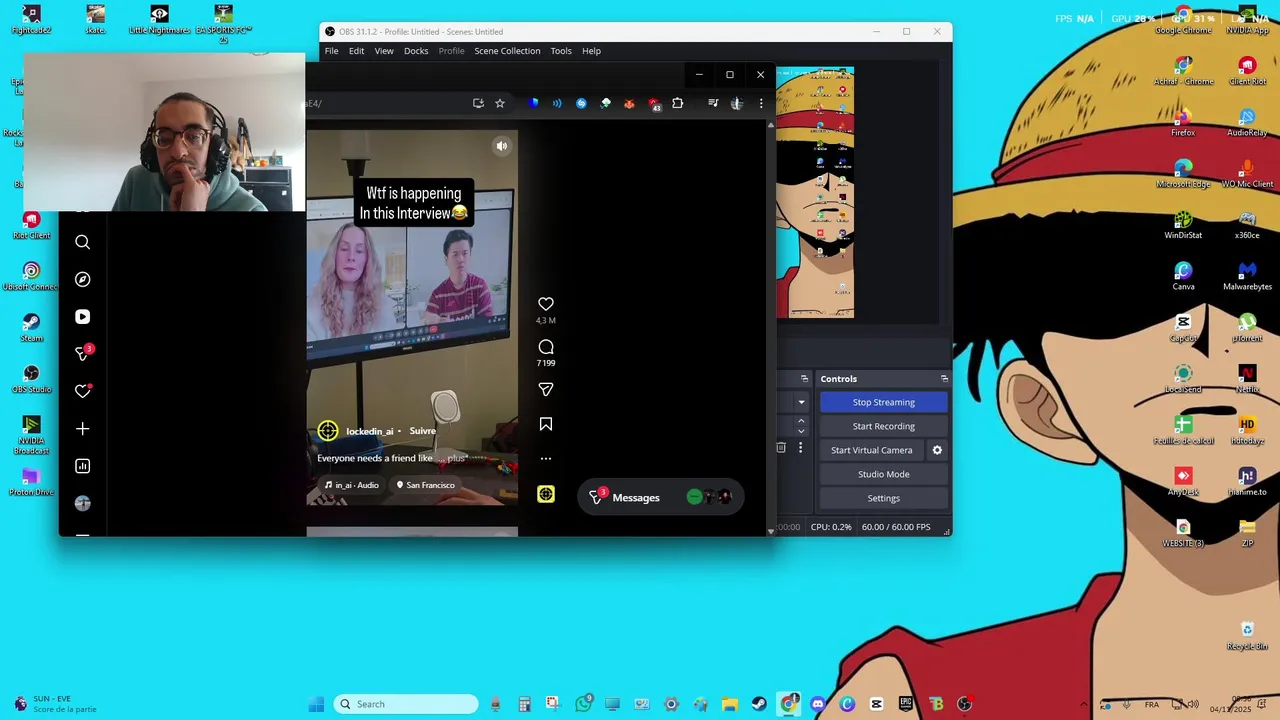Open Windows Start menu
This screenshot has width=1280, height=720.
[316, 704]
